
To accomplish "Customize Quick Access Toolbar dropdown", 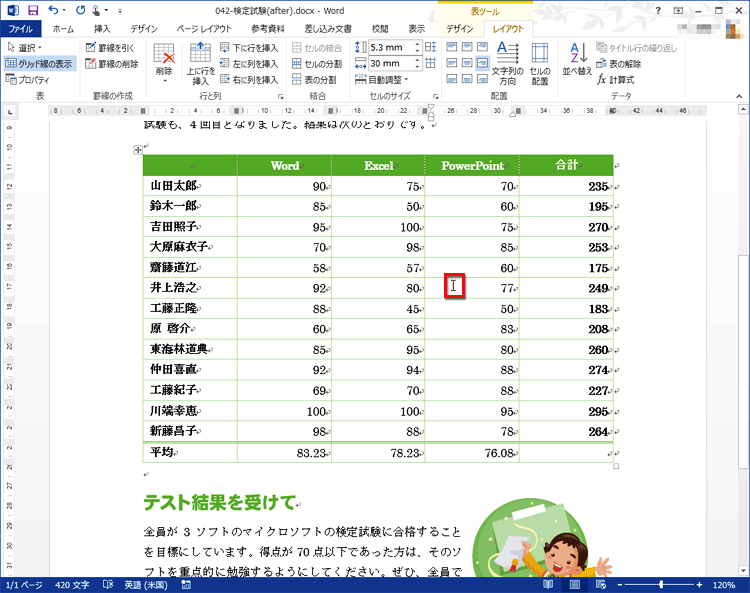I will click(120, 11).
